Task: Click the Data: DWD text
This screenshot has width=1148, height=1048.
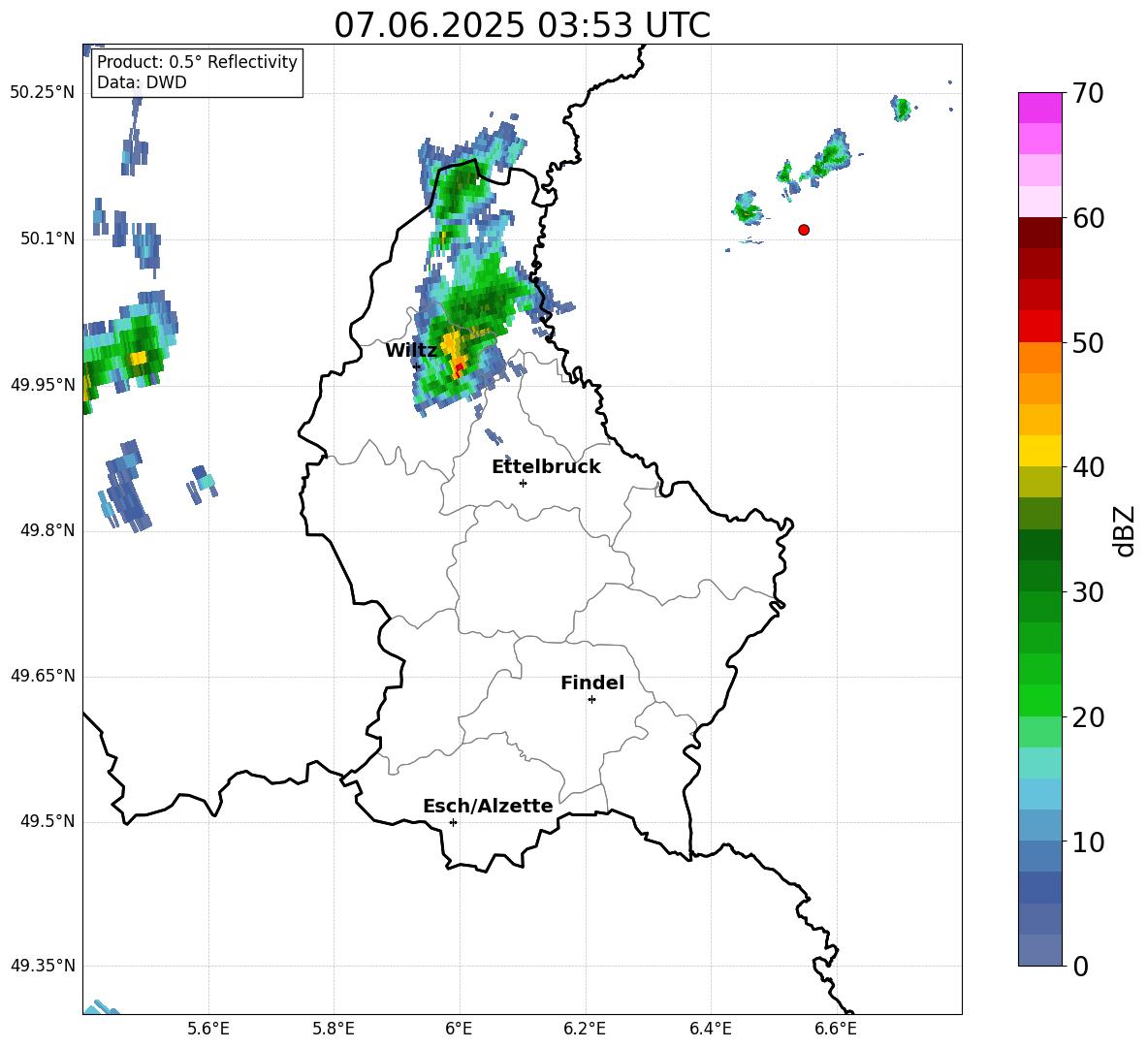Action: (x=142, y=82)
